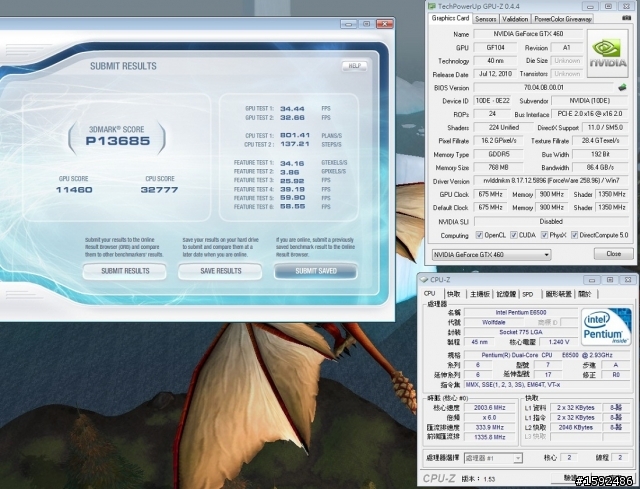640x489 pixels.
Task: Click the BIOS Version field 70.04.0B.00.01
Action: point(543,88)
